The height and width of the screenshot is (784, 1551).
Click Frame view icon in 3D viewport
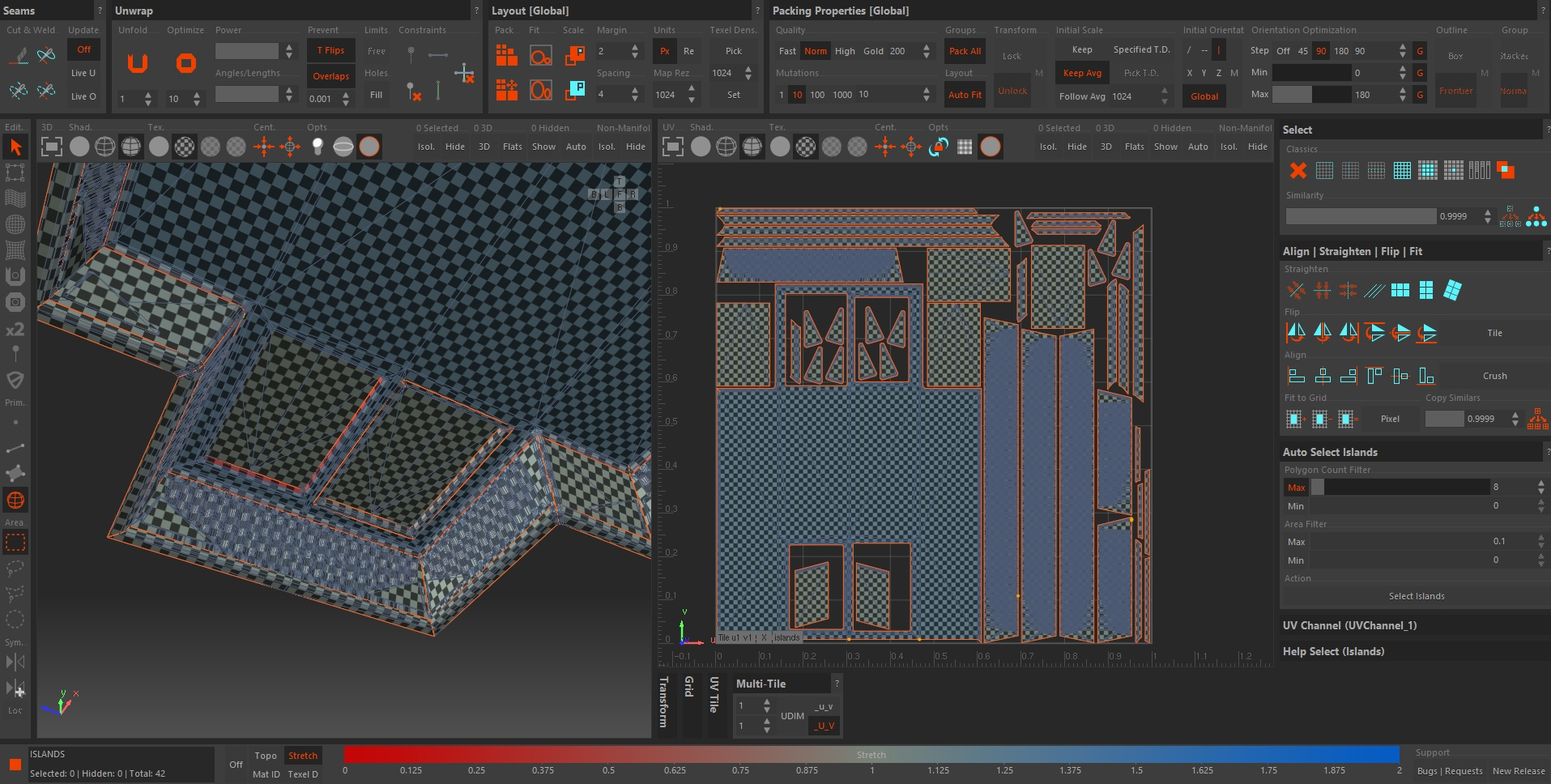tap(52, 147)
